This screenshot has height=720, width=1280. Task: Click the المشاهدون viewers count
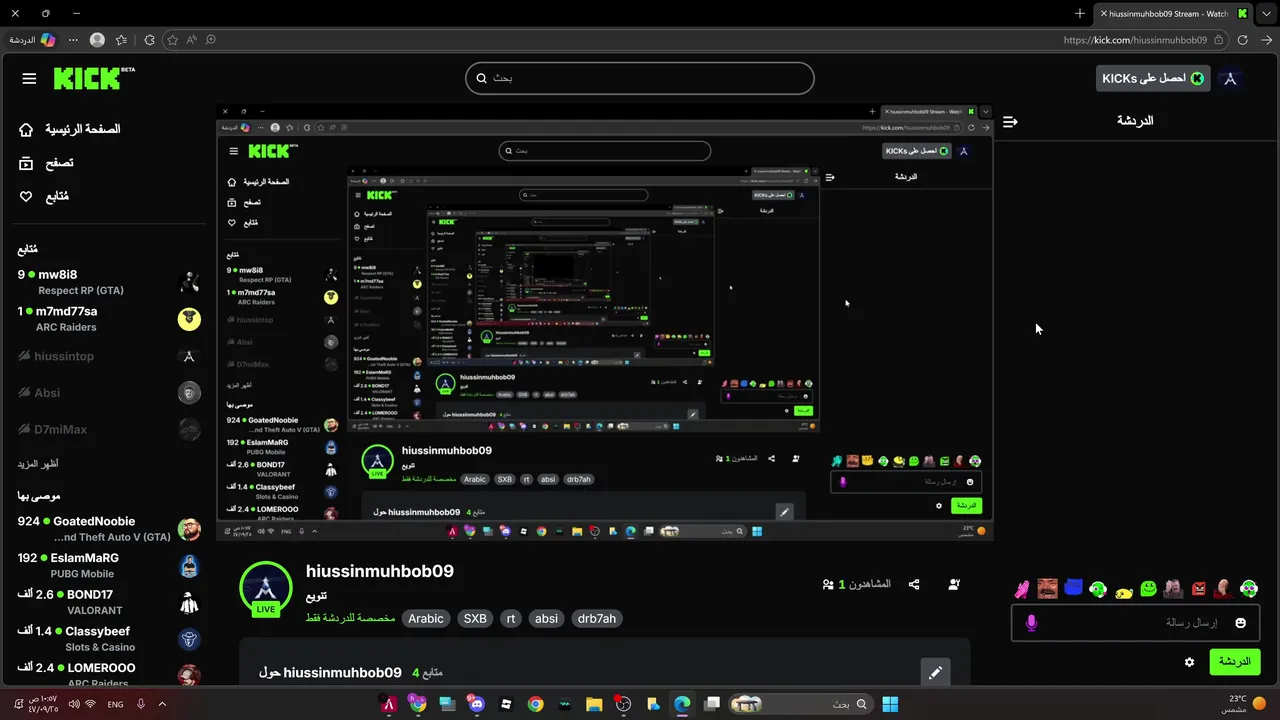(856, 584)
